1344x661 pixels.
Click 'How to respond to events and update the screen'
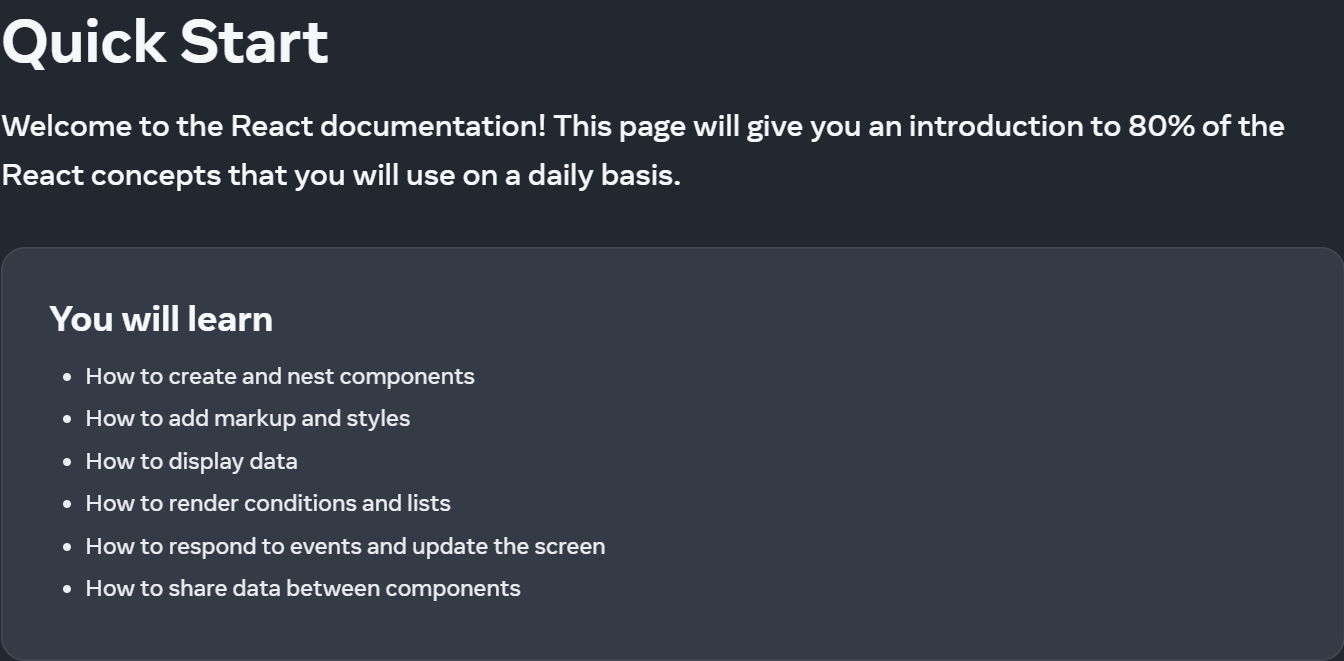coord(345,546)
